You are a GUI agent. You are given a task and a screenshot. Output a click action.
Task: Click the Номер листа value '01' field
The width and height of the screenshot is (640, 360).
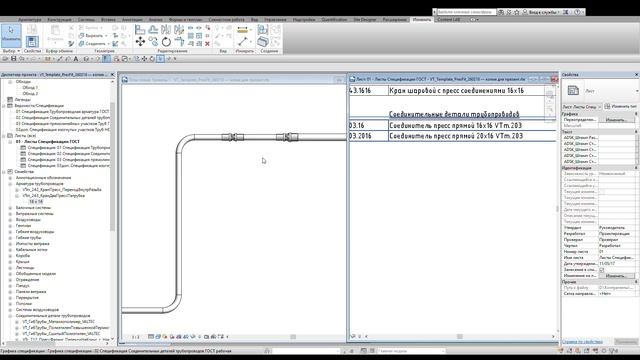(x=616, y=252)
